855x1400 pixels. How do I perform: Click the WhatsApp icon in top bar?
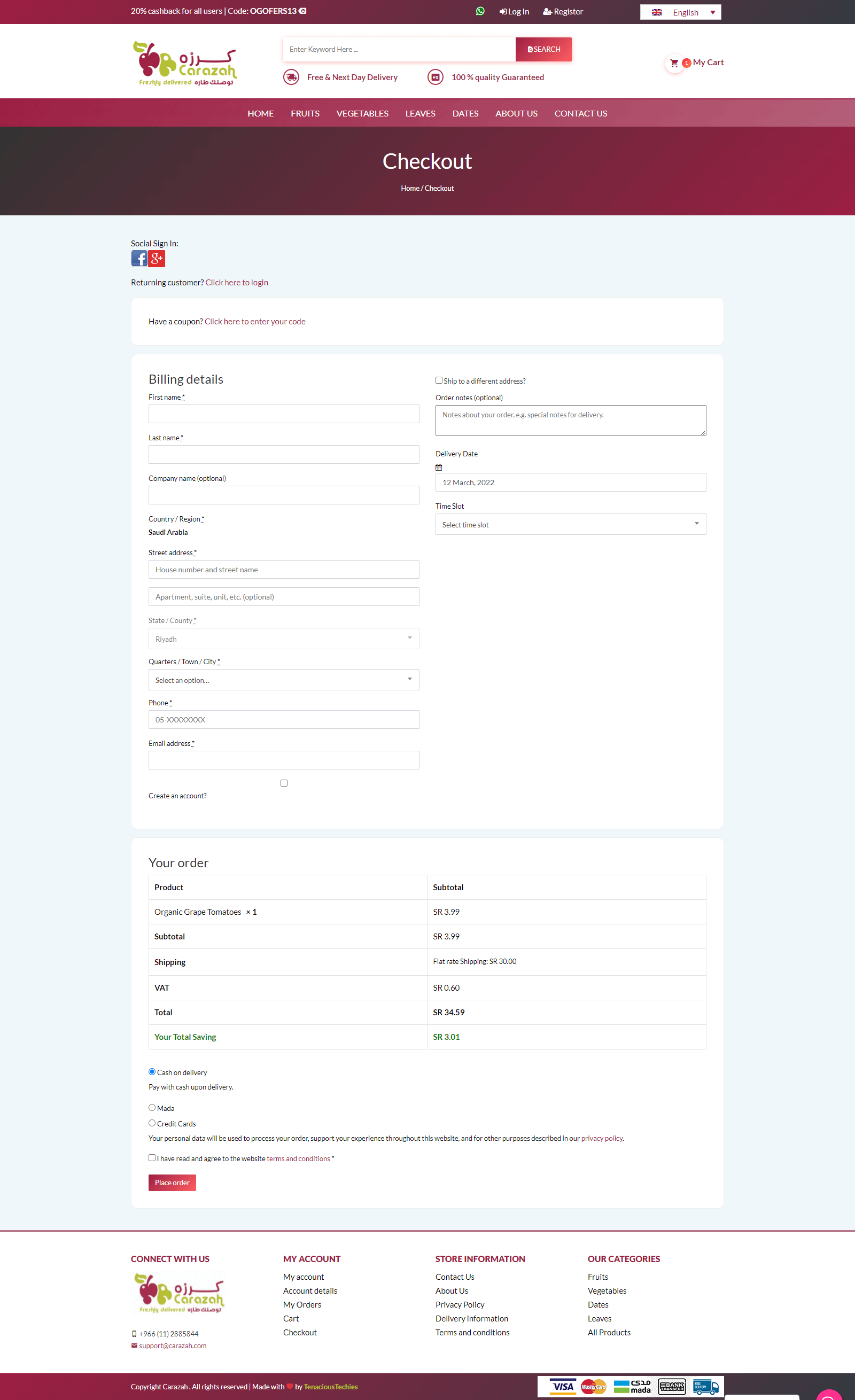[x=480, y=11]
